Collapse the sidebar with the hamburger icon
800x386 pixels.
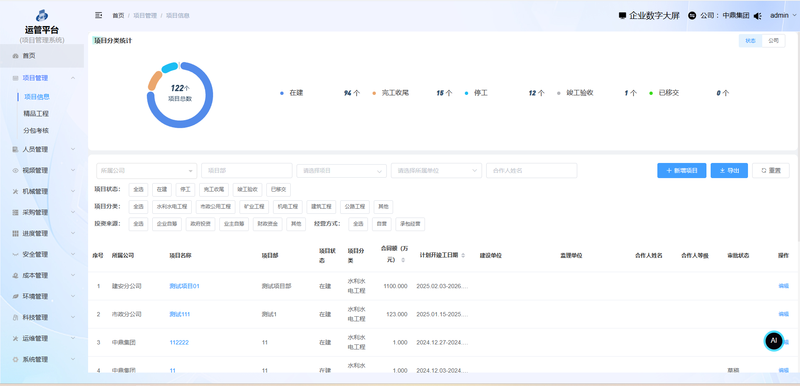(x=98, y=15)
